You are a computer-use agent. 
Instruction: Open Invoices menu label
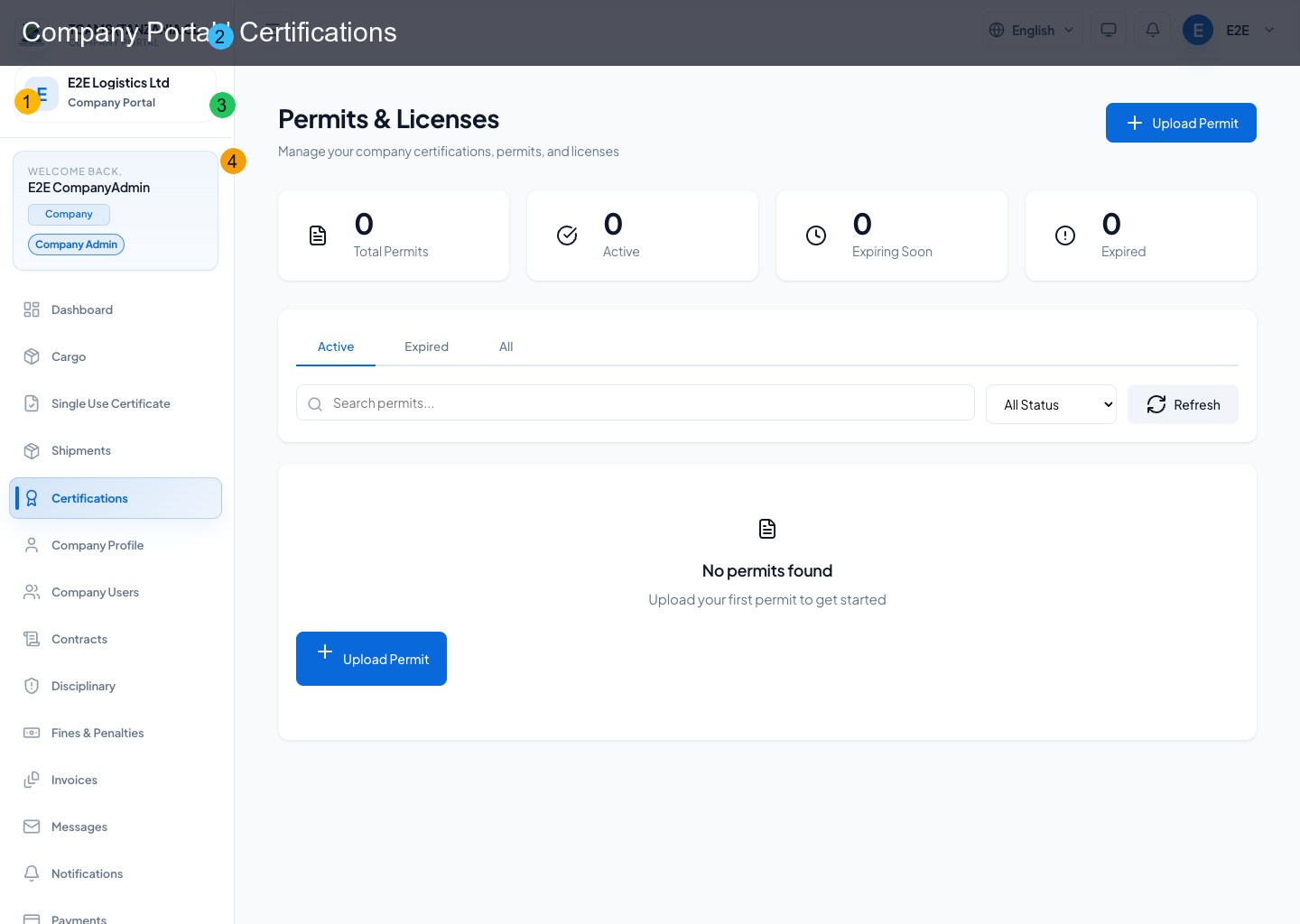(x=74, y=780)
